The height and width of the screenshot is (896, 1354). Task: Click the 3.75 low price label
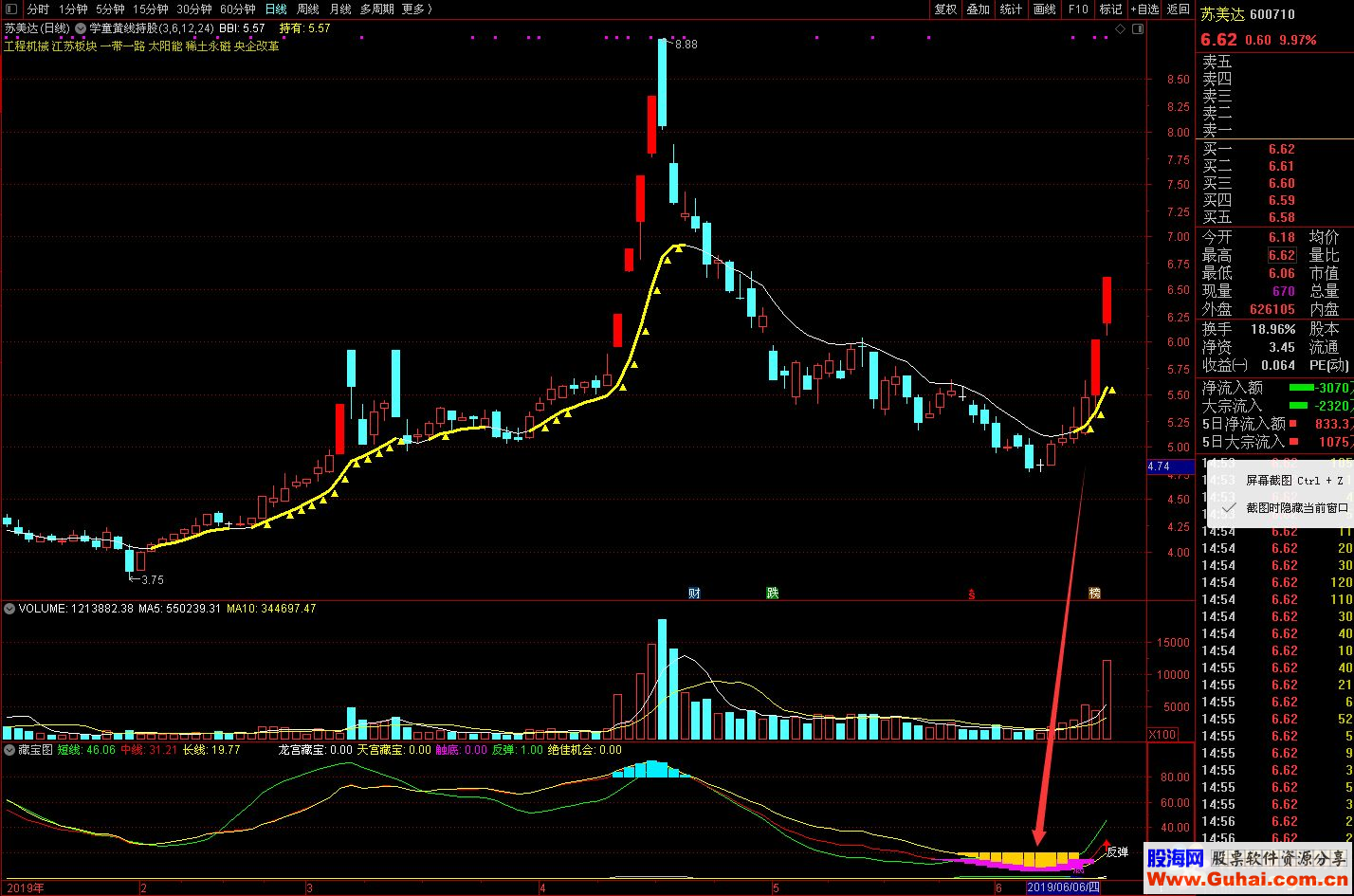point(152,579)
